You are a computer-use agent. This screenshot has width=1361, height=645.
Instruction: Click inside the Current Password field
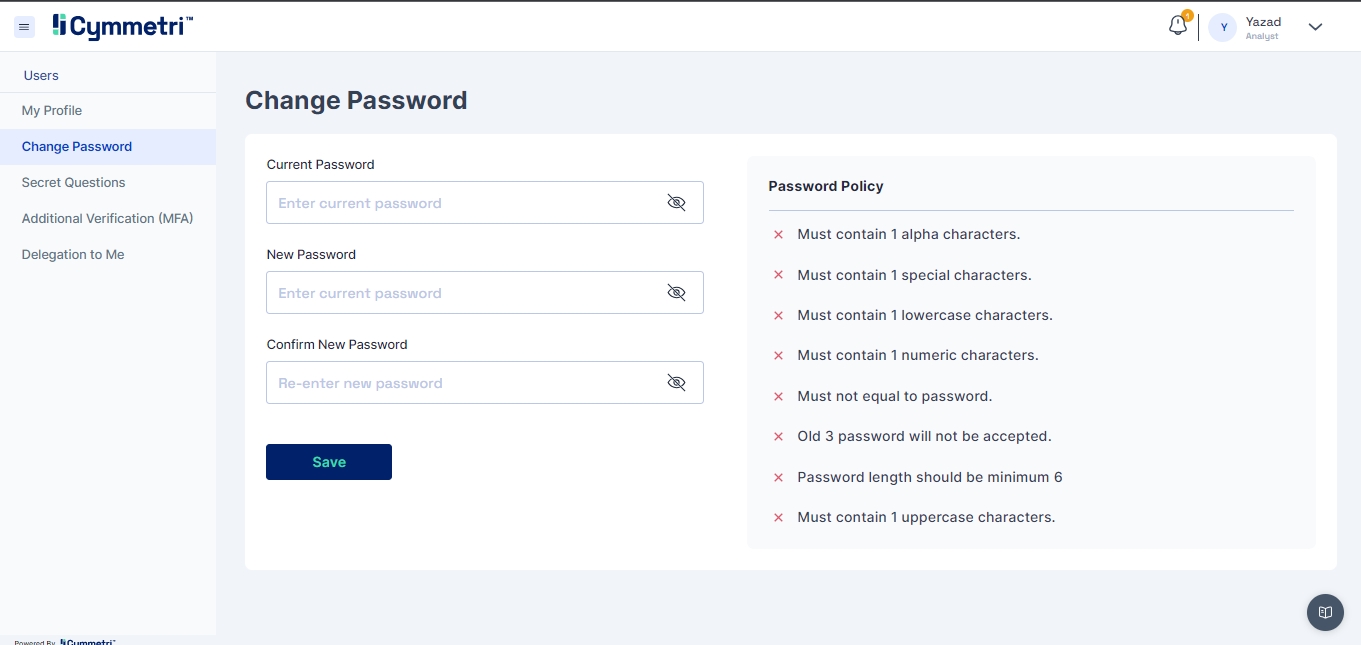click(460, 203)
